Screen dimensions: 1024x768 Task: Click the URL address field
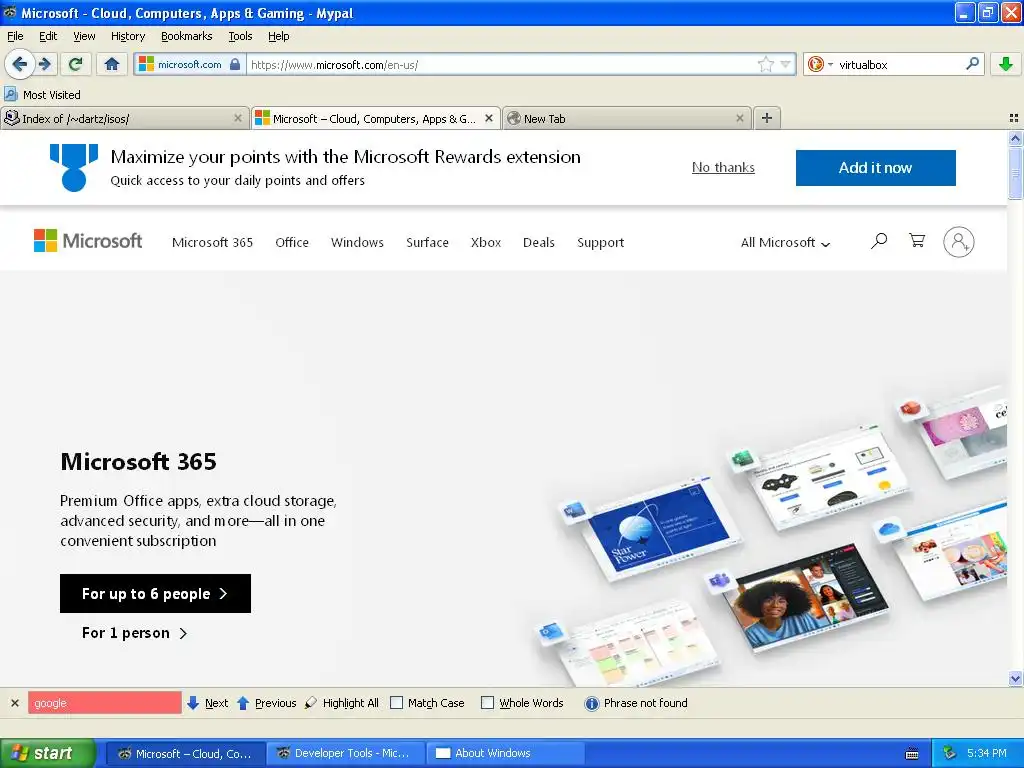500,64
